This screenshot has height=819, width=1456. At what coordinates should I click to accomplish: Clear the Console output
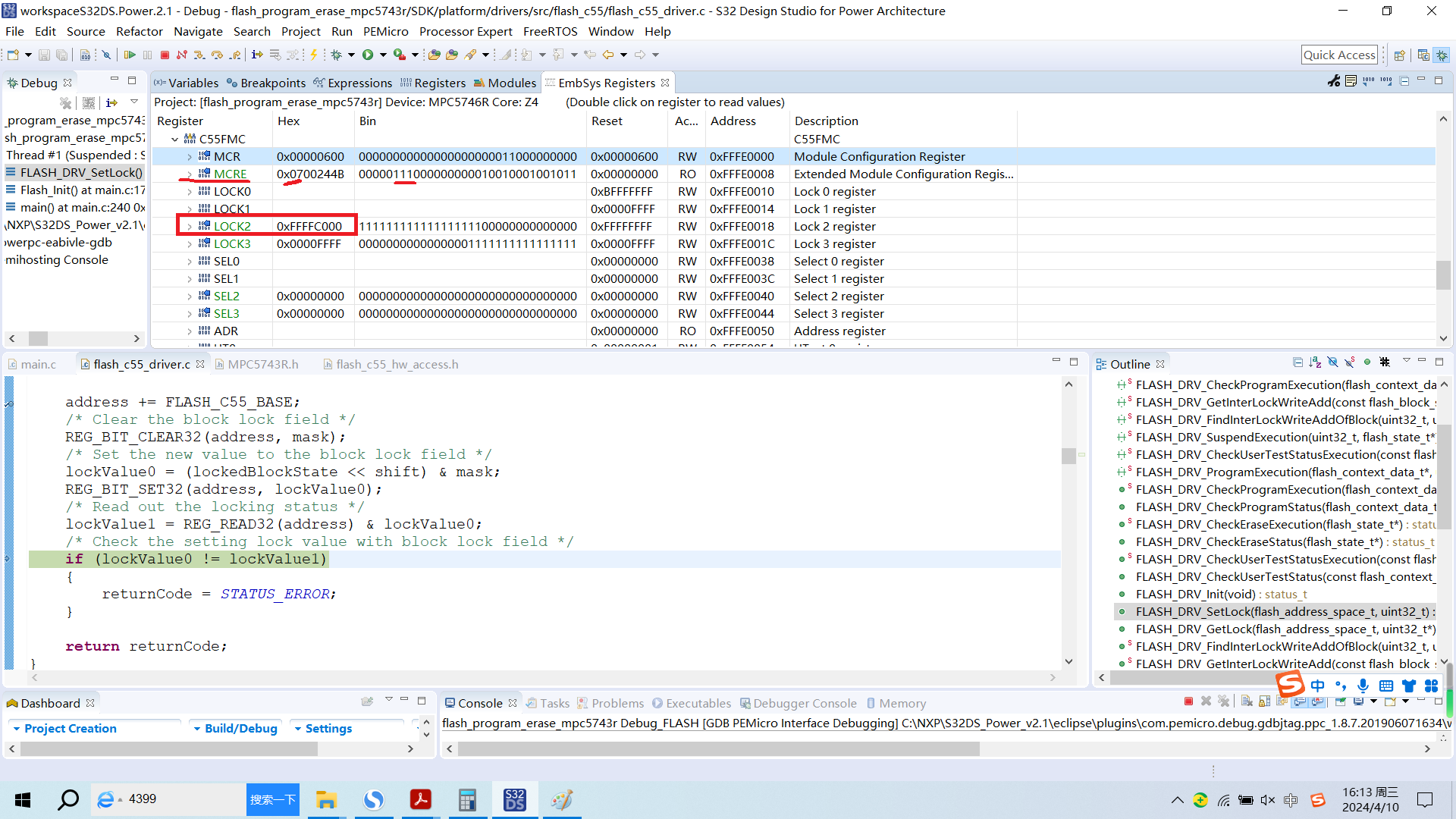[1246, 701]
